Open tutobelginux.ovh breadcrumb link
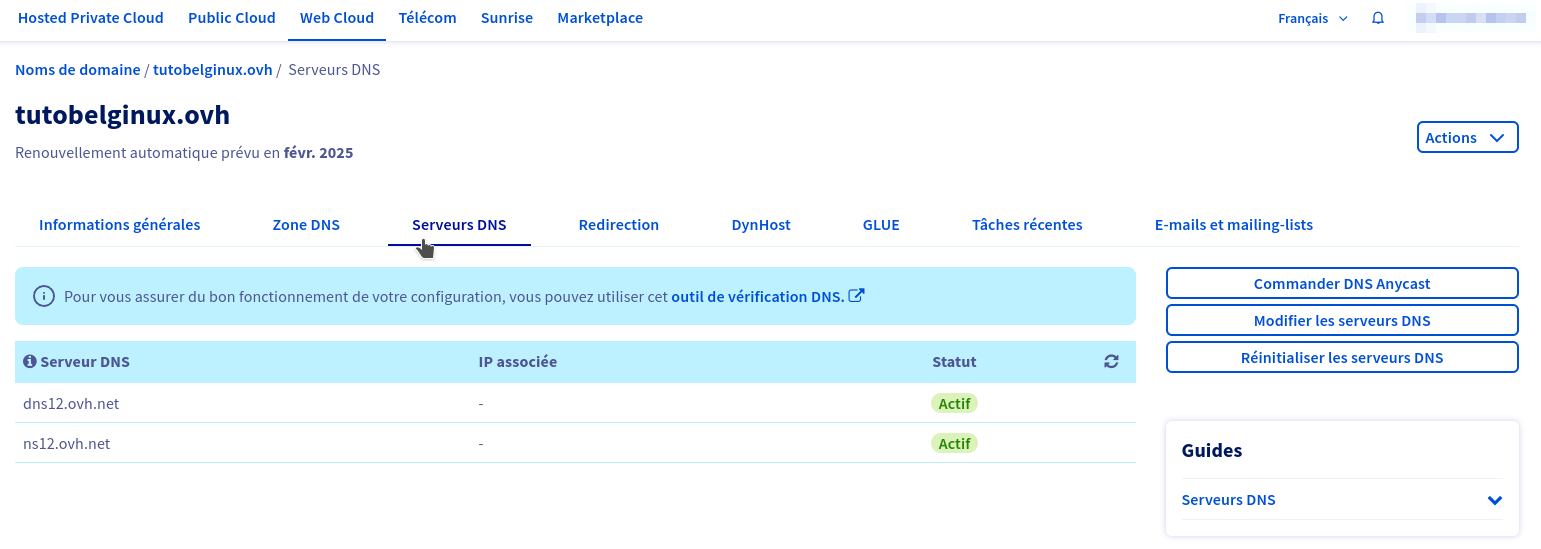This screenshot has width=1541, height=549. 213,70
